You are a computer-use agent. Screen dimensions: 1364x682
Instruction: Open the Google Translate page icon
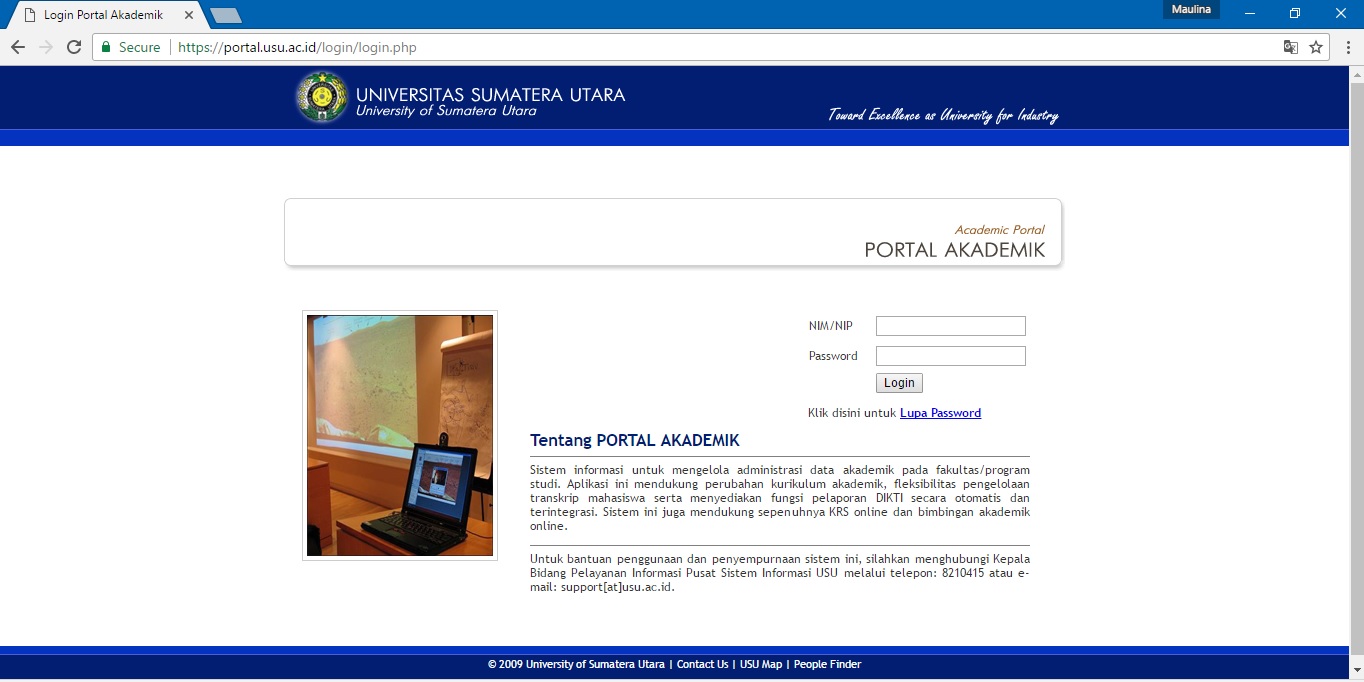(x=1291, y=47)
